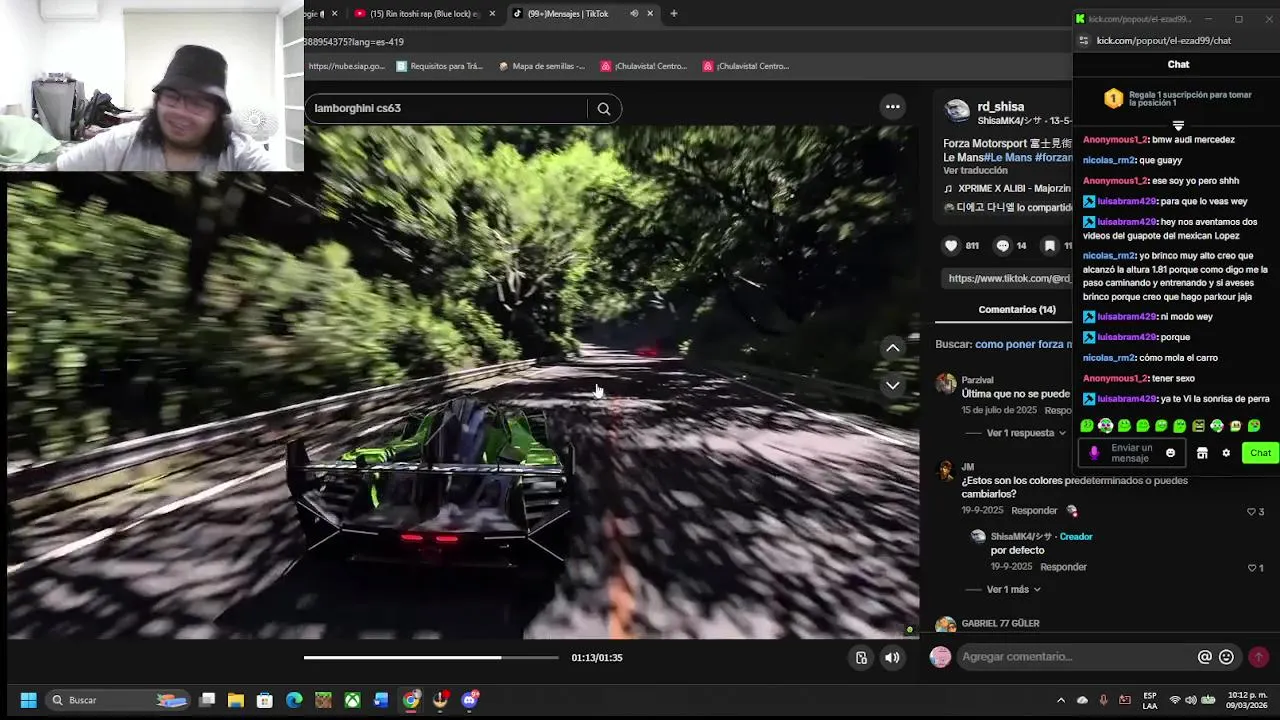Open rd_shisa username link
Screen dimensions: 1280x720
pyautogui.click(x=1000, y=107)
